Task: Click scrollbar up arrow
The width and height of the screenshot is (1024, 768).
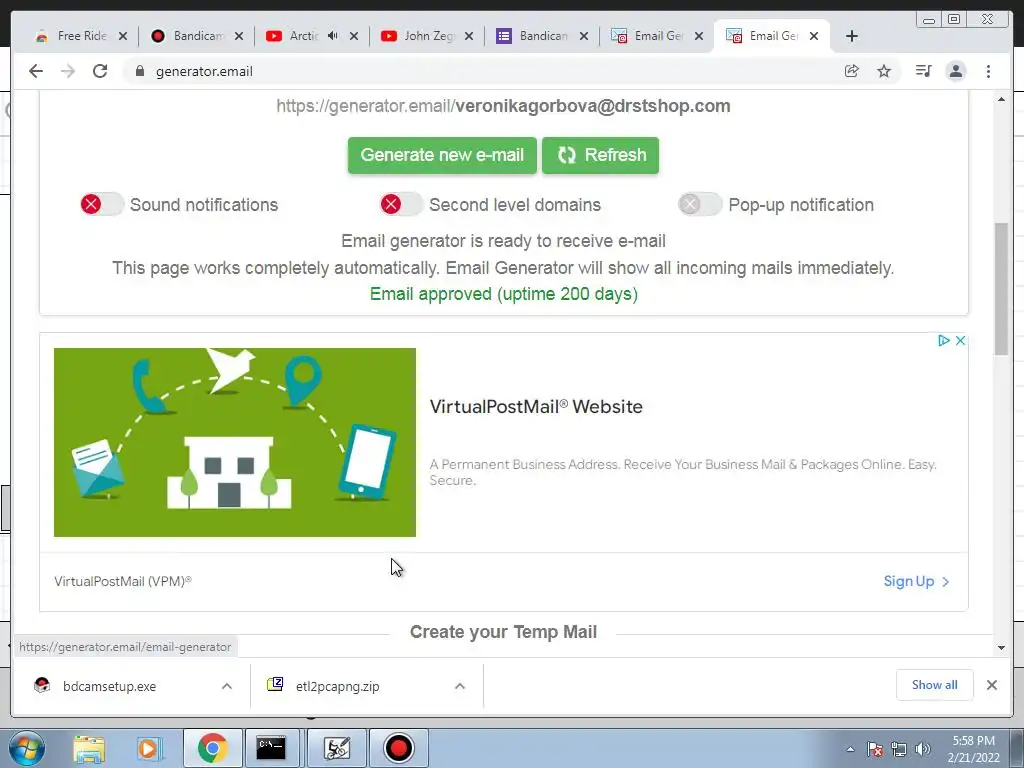Action: 1001,99
